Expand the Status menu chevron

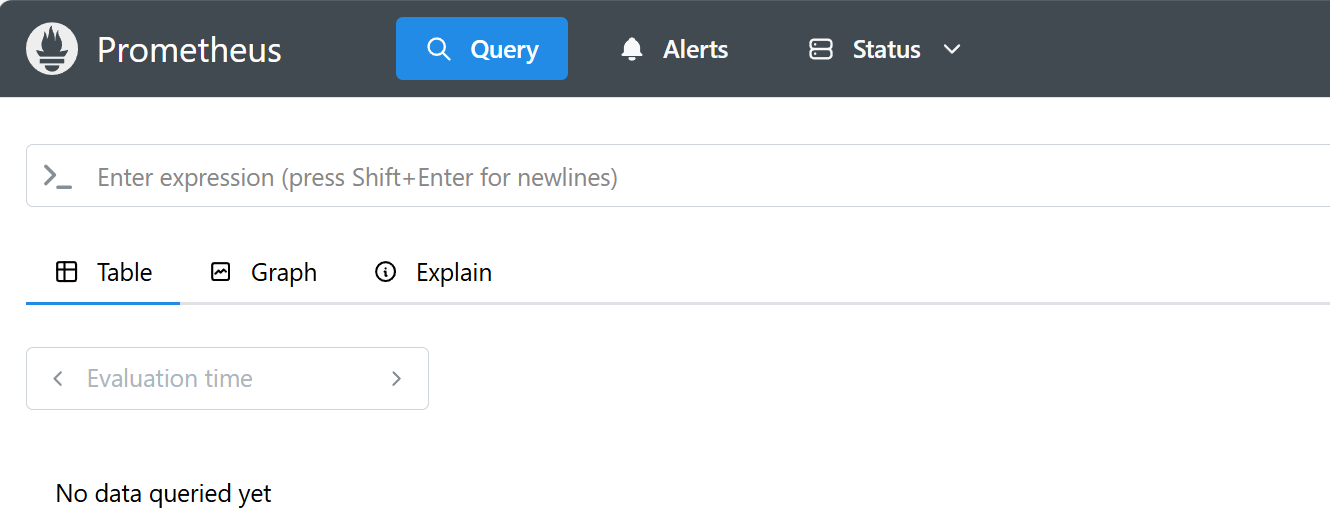(x=952, y=49)
